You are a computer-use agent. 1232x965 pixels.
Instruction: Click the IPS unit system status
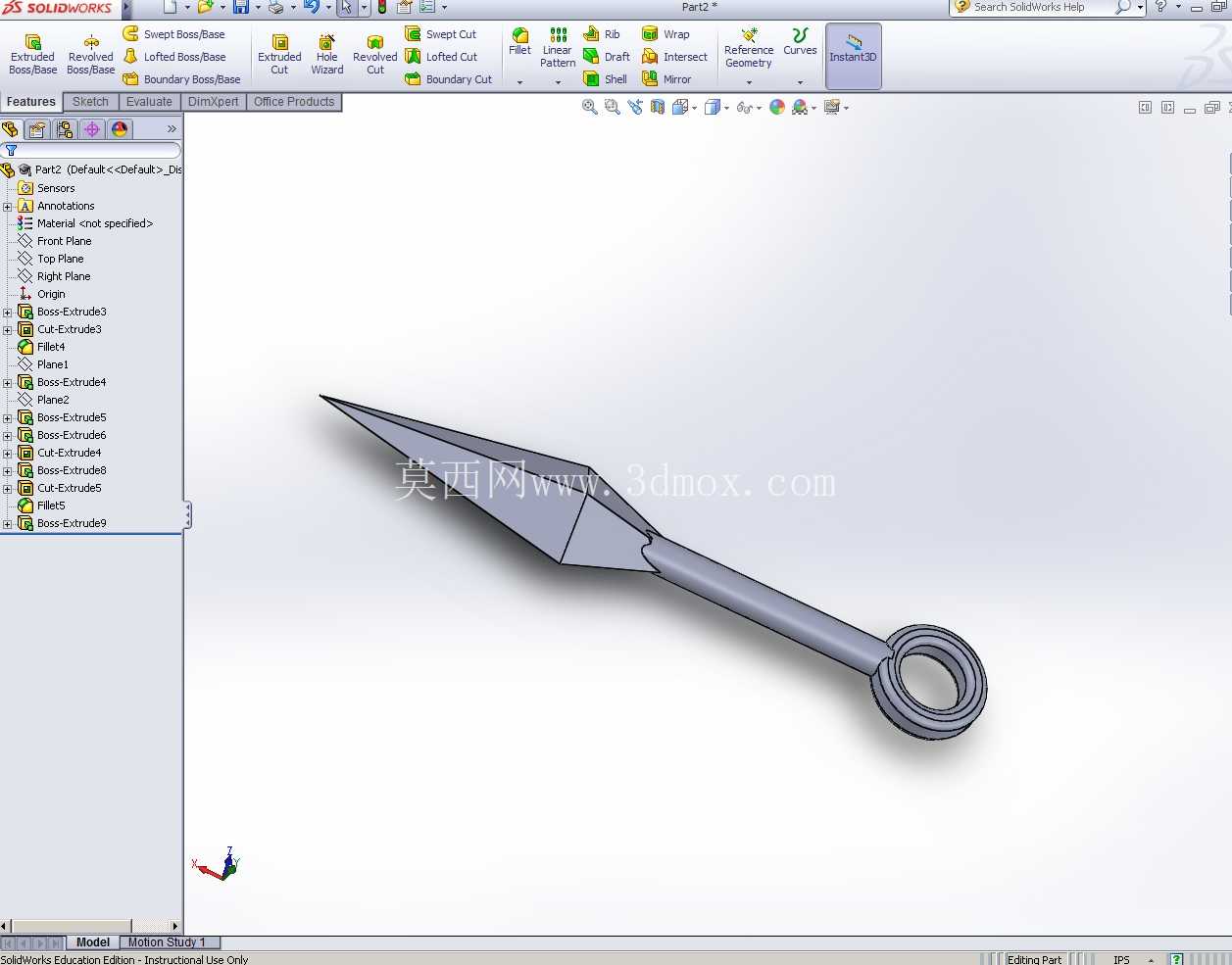point(1121,960)
